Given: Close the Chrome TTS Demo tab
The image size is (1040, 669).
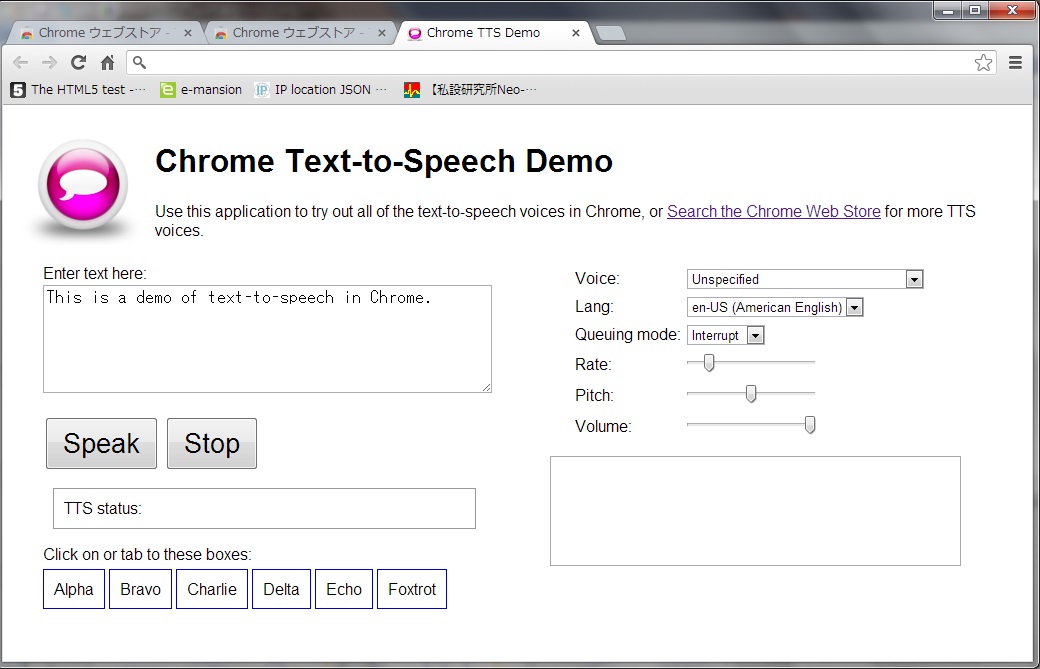Looking at the screenshot, I should click(x=576, y=32).
